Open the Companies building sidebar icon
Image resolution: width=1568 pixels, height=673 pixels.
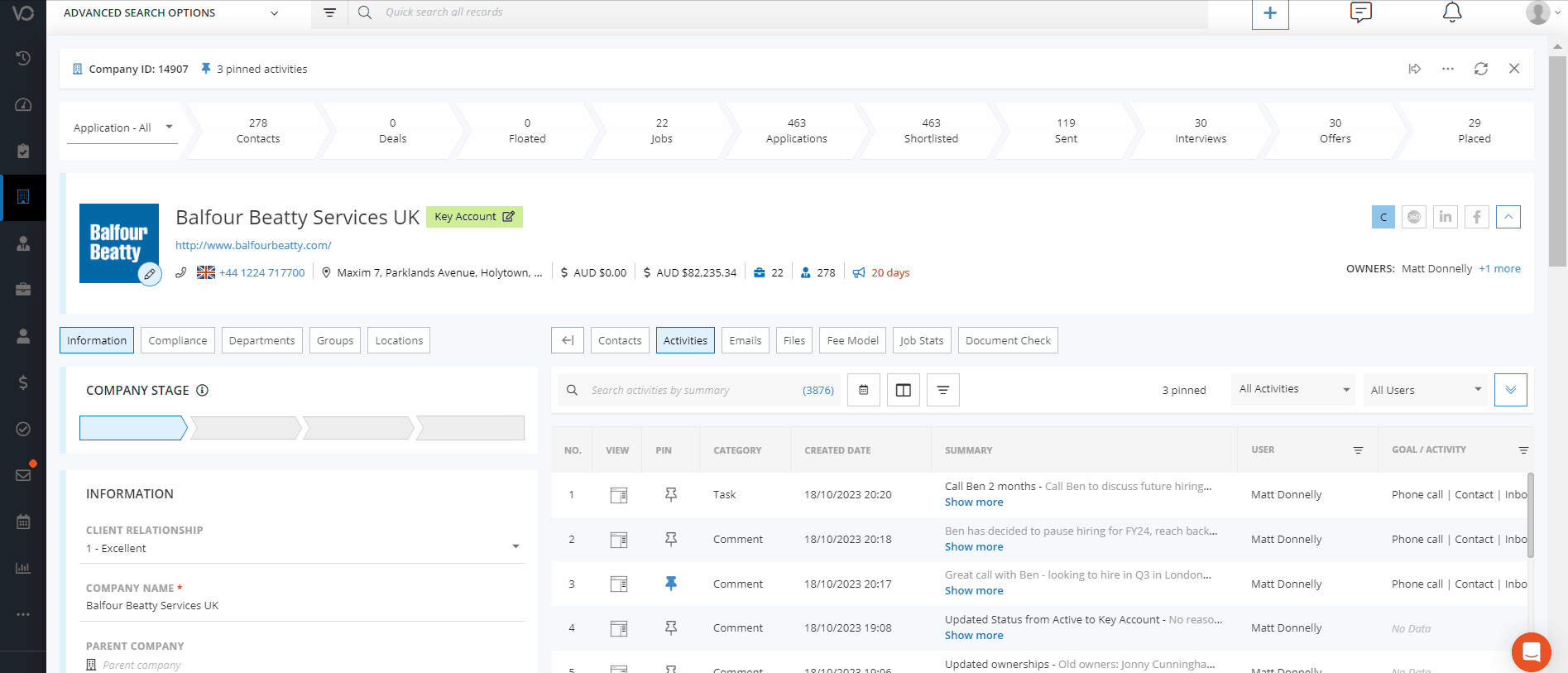click(x=23, y=197)
